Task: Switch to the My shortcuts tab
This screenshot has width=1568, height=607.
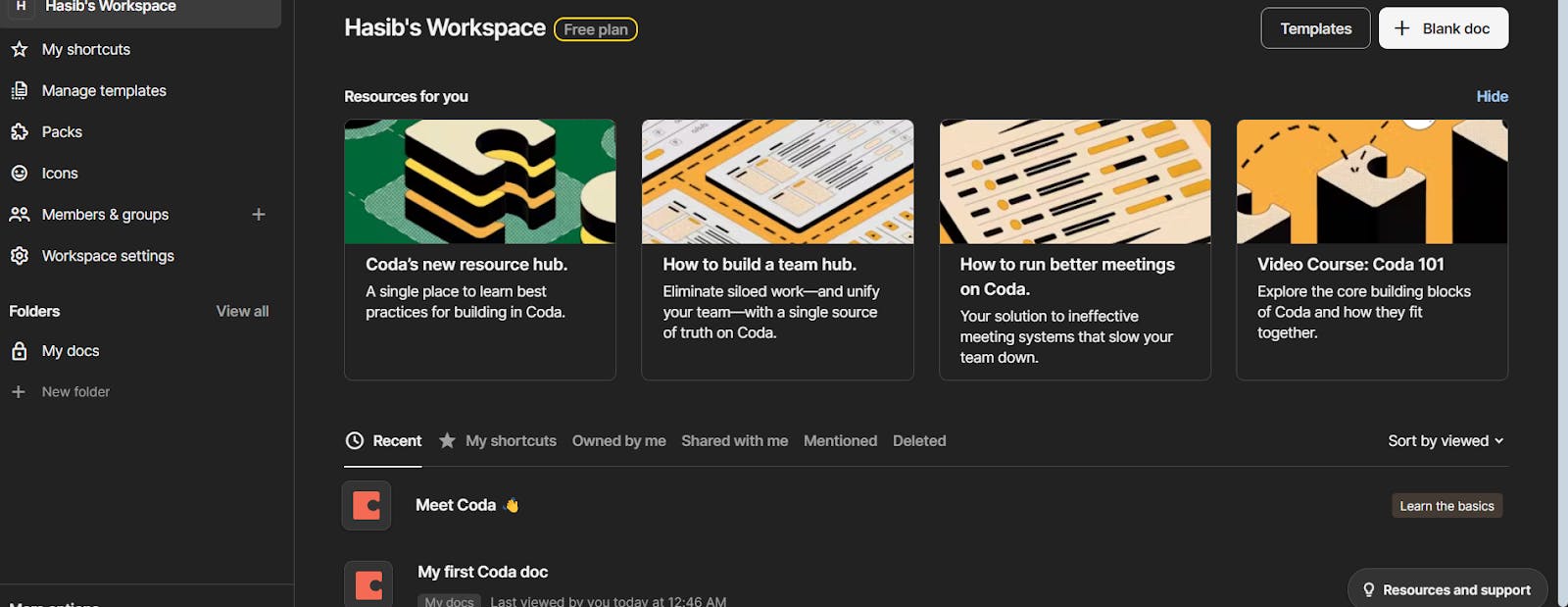Action: point(497,441)
